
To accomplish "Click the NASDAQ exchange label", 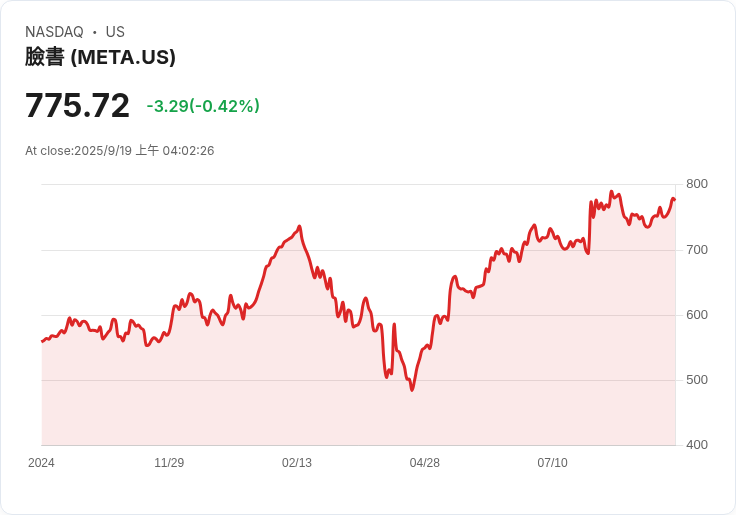I will click(x=54, y=32).
